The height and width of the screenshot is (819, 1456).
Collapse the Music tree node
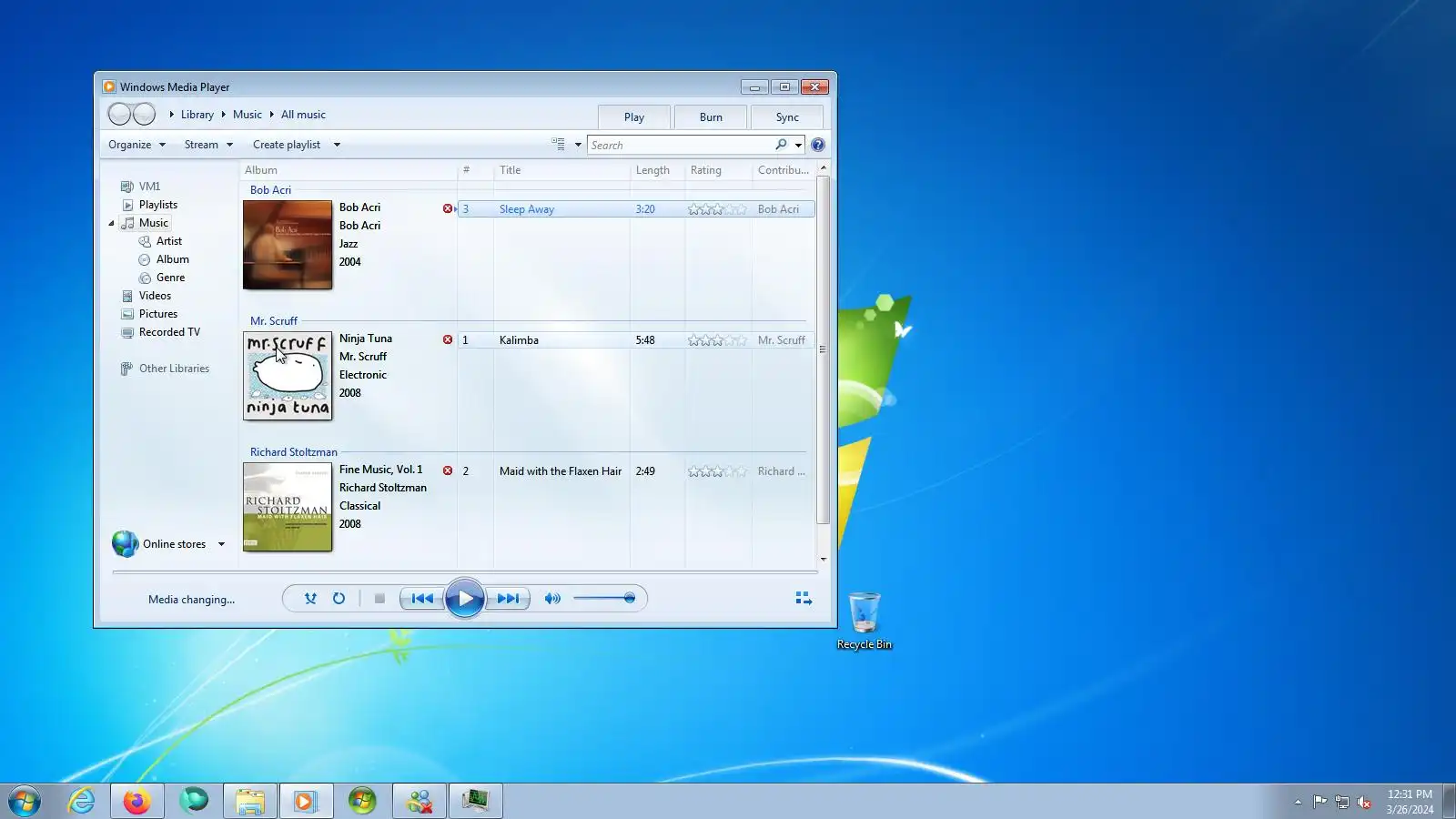(x=111, y=223)
